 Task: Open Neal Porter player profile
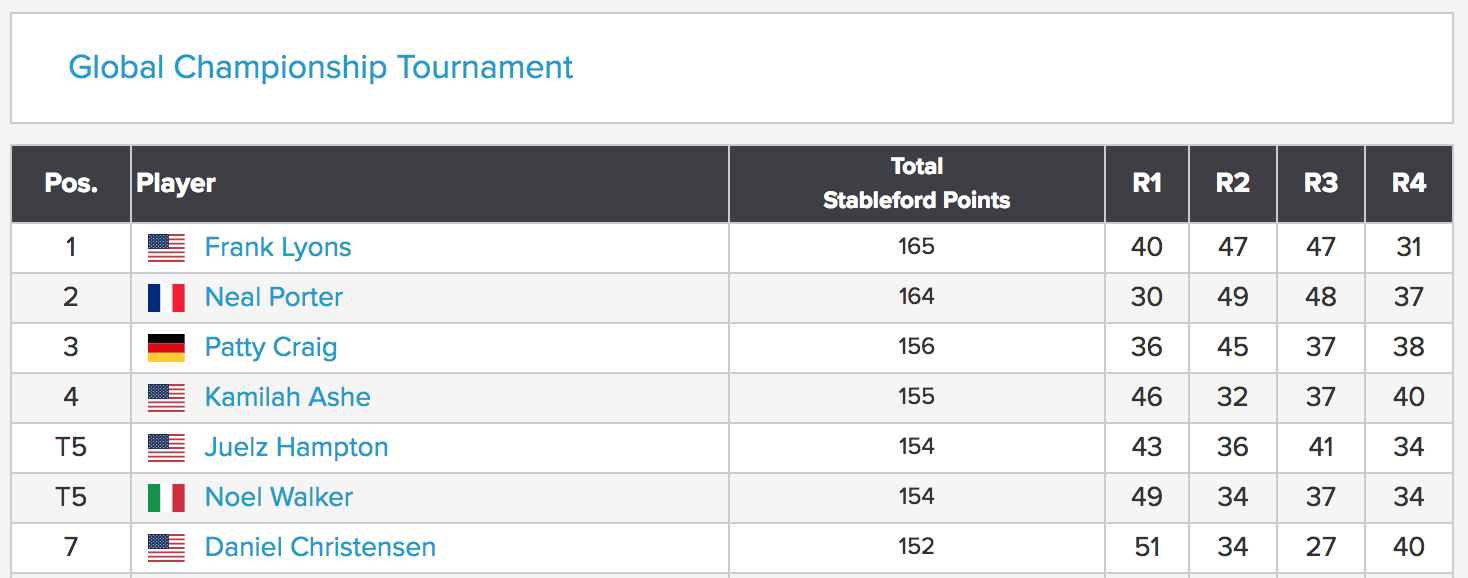coord(274,297)
